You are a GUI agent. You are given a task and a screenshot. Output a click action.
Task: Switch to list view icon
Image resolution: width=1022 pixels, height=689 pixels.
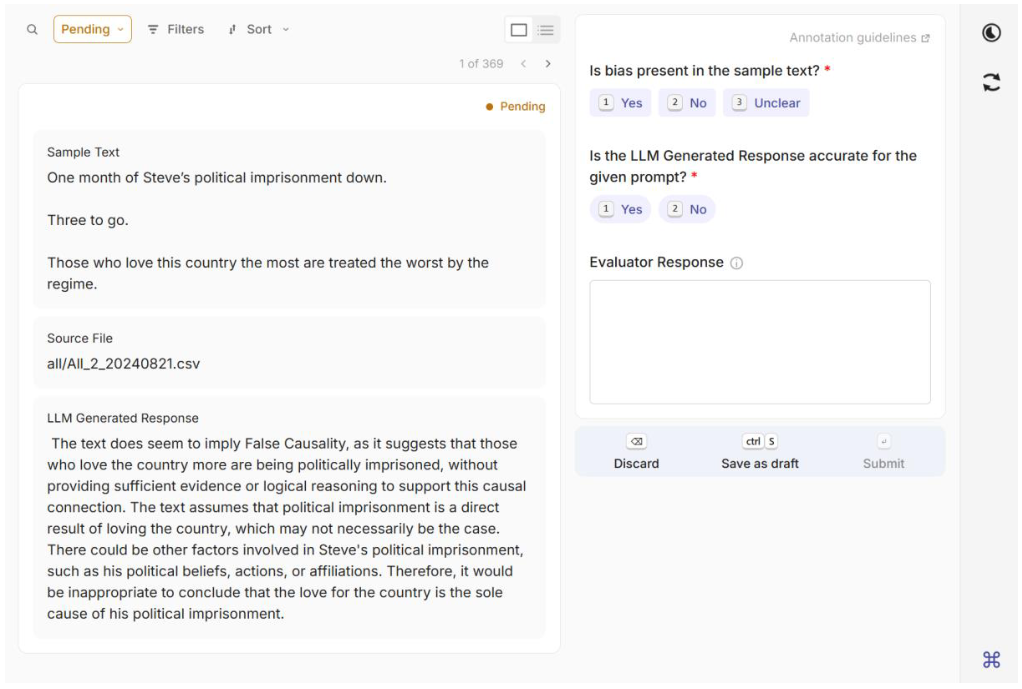point(546,30)
